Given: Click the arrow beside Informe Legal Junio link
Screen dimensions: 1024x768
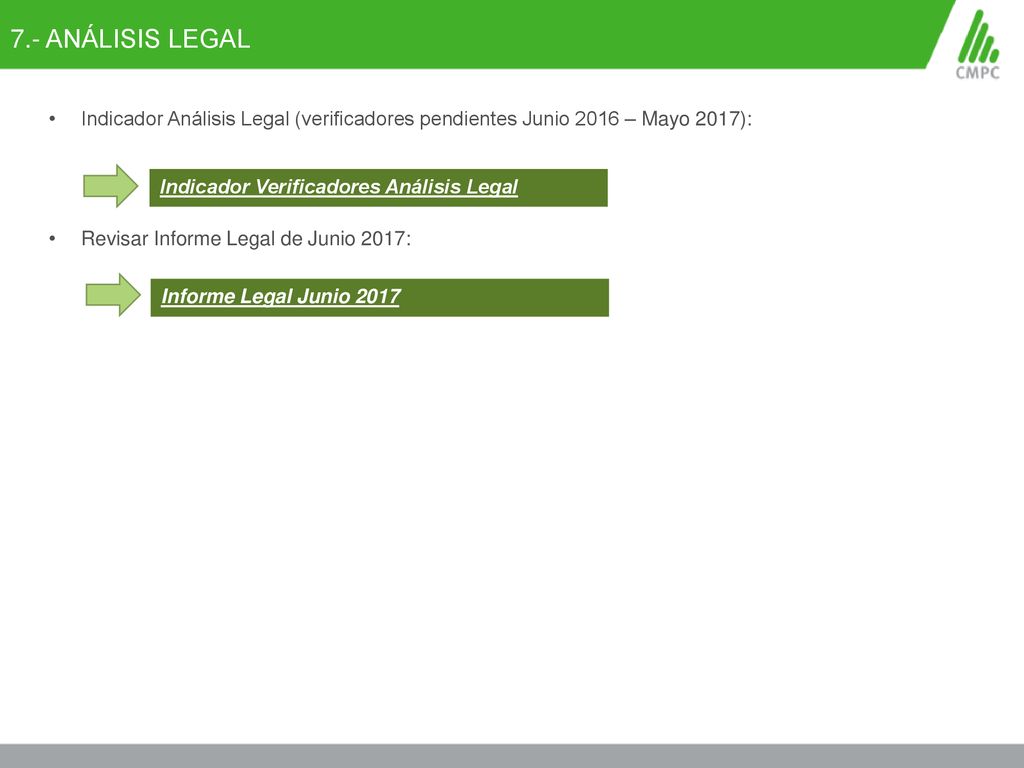Looking at the screenshot, I should (113, 295).
